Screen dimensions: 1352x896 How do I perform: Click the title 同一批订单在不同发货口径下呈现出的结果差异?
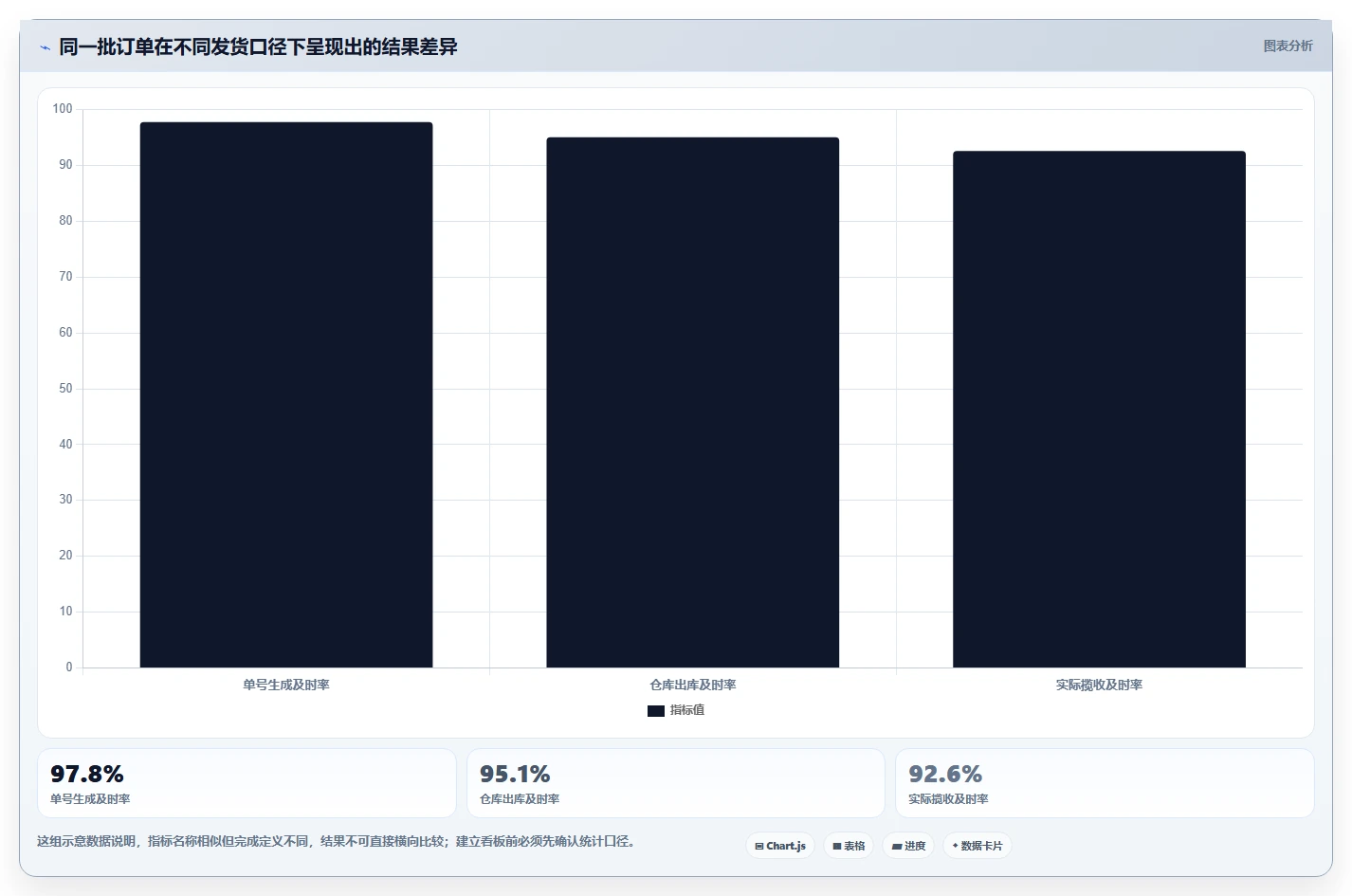pos(258,46)
